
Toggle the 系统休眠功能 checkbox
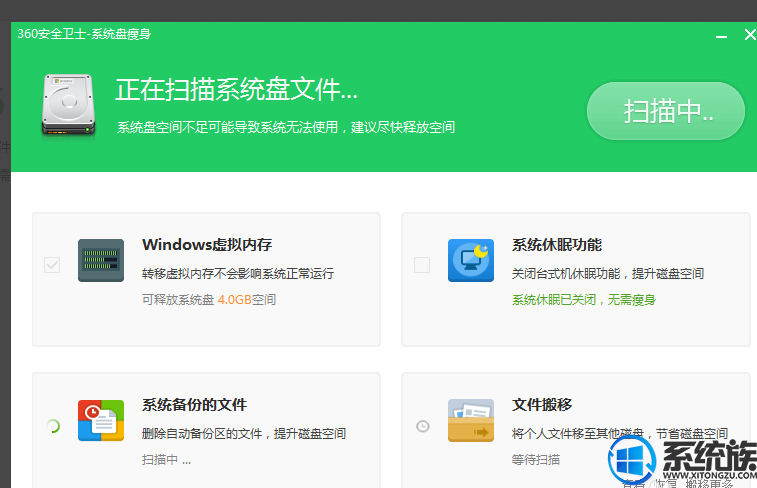coord(422,265)
